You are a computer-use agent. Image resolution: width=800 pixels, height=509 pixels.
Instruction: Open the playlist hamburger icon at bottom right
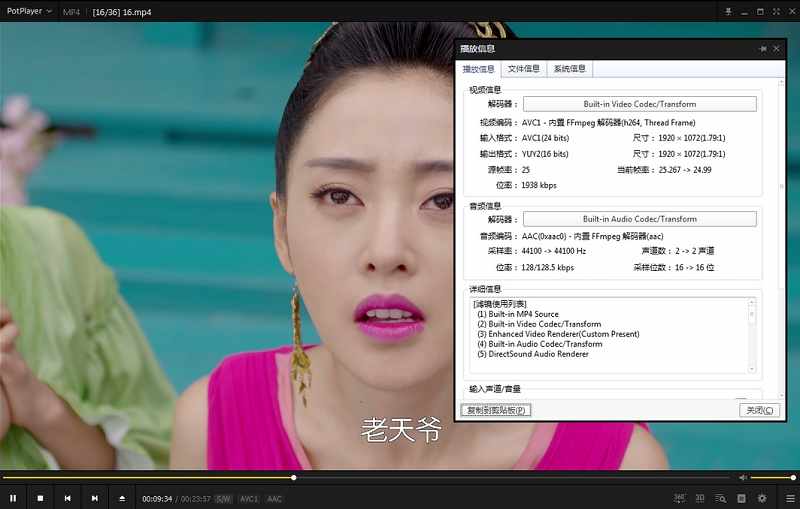tap(790, 498)
